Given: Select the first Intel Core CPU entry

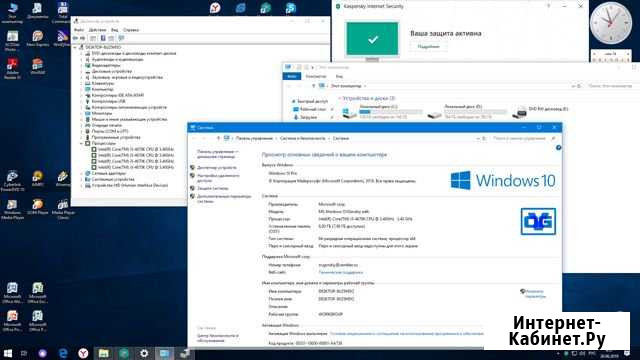Looking at the screenshot, I should tap(136, 149).
